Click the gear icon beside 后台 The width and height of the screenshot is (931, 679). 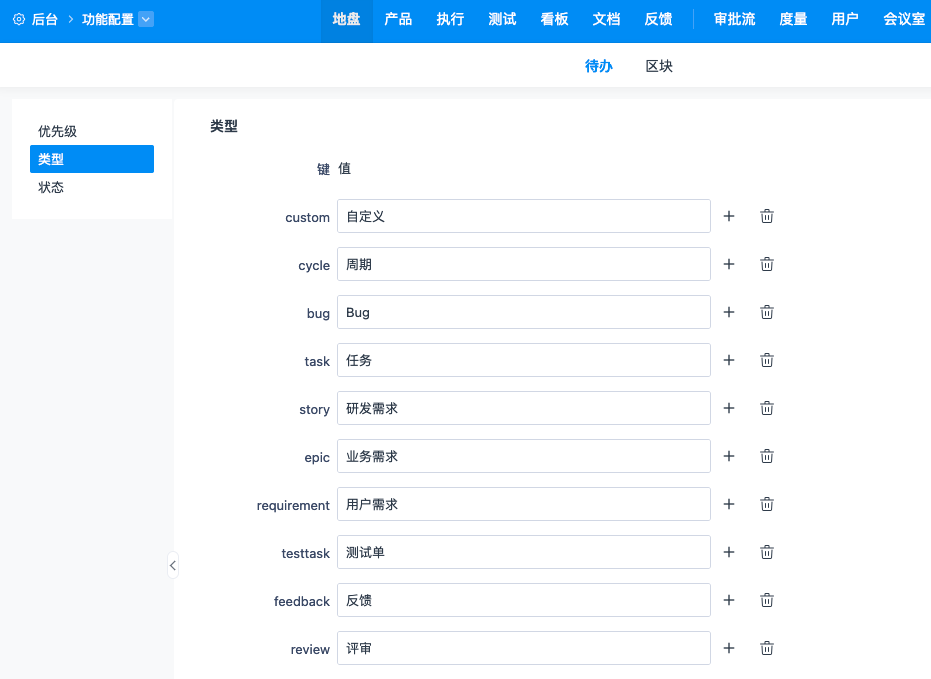coord(18,19)
